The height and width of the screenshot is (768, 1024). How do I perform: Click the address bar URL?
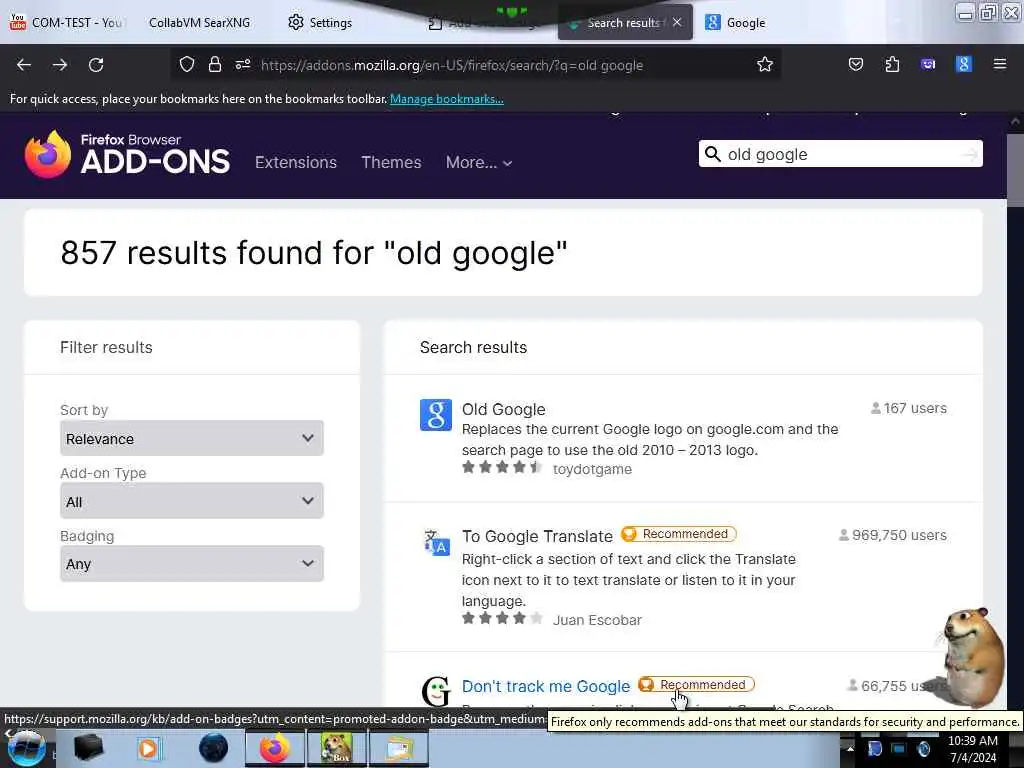pyautogui.click(x=452, y=65)
